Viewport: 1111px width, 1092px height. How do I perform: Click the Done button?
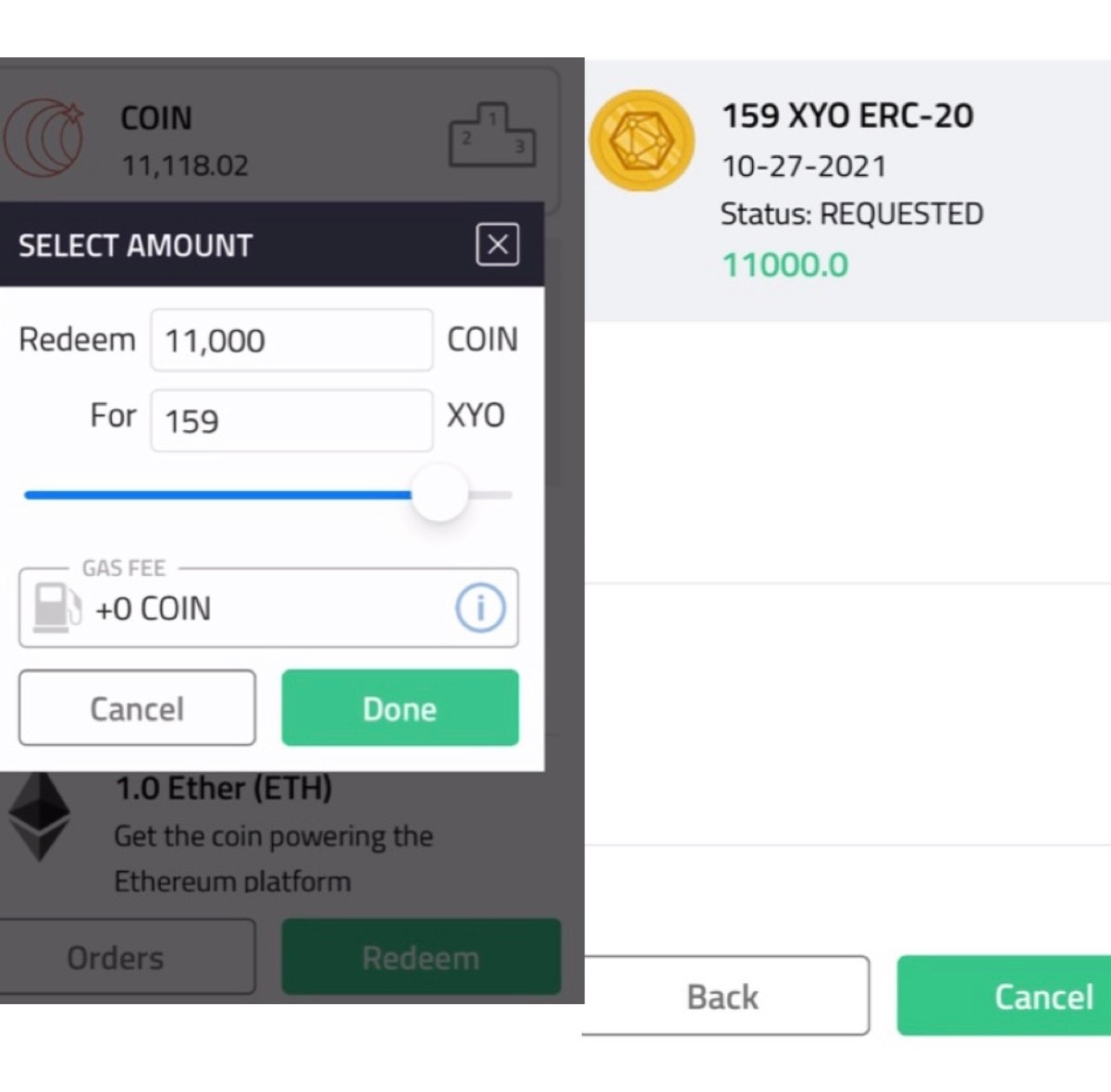[x=400, y=708]
